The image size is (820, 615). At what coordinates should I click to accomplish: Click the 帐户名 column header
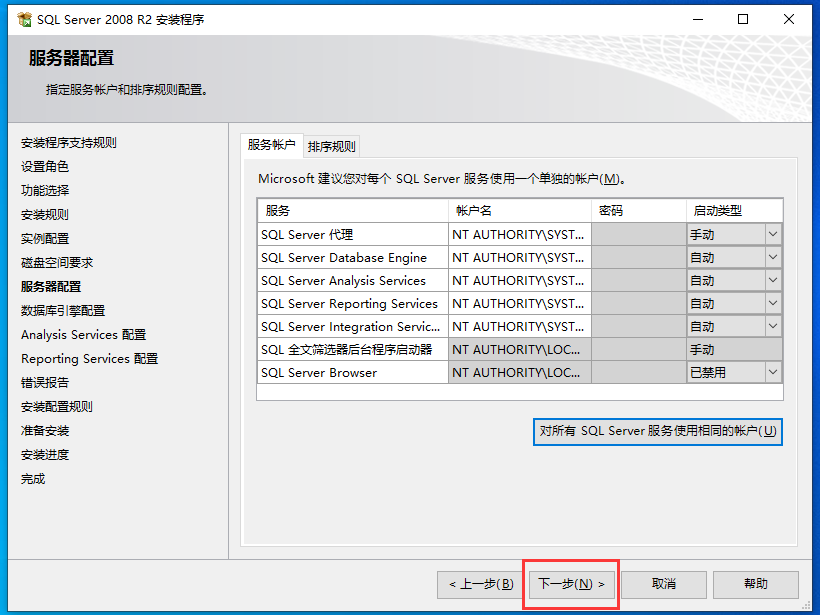[520, 211]
